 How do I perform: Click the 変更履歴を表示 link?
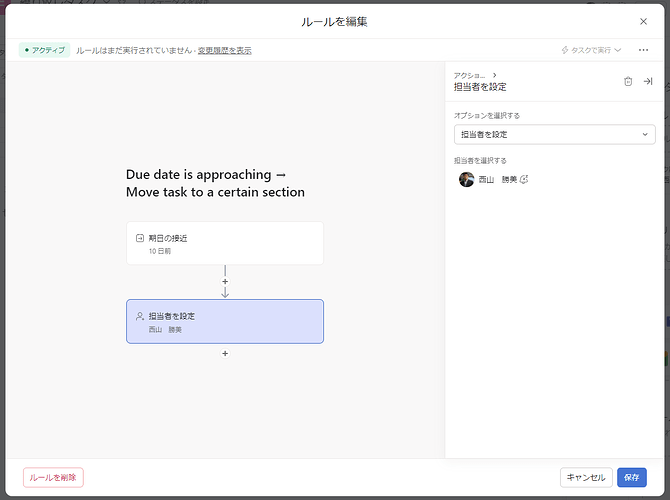pyautogui.click(x=224, y=50)
